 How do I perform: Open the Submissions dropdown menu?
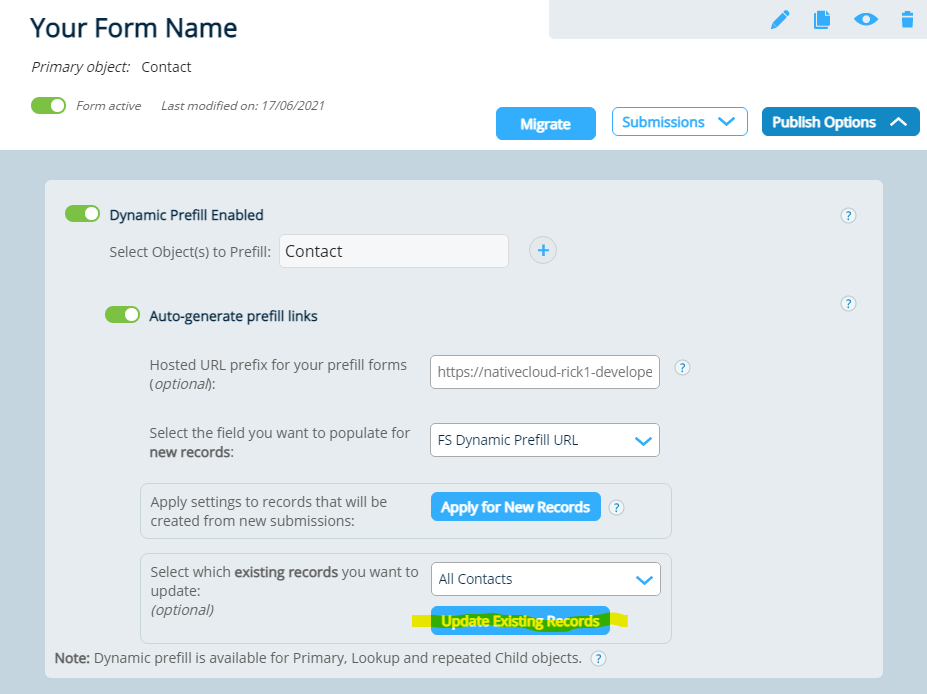coord(679,123)
